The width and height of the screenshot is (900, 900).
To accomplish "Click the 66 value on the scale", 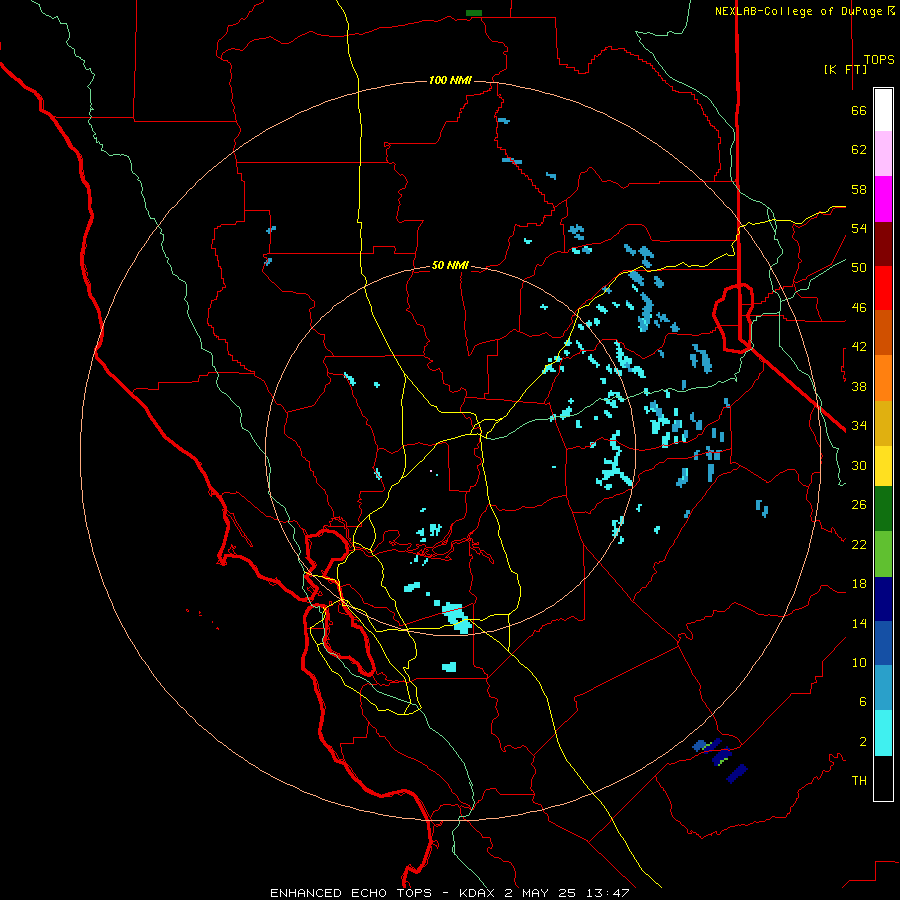I will point(859,111).
